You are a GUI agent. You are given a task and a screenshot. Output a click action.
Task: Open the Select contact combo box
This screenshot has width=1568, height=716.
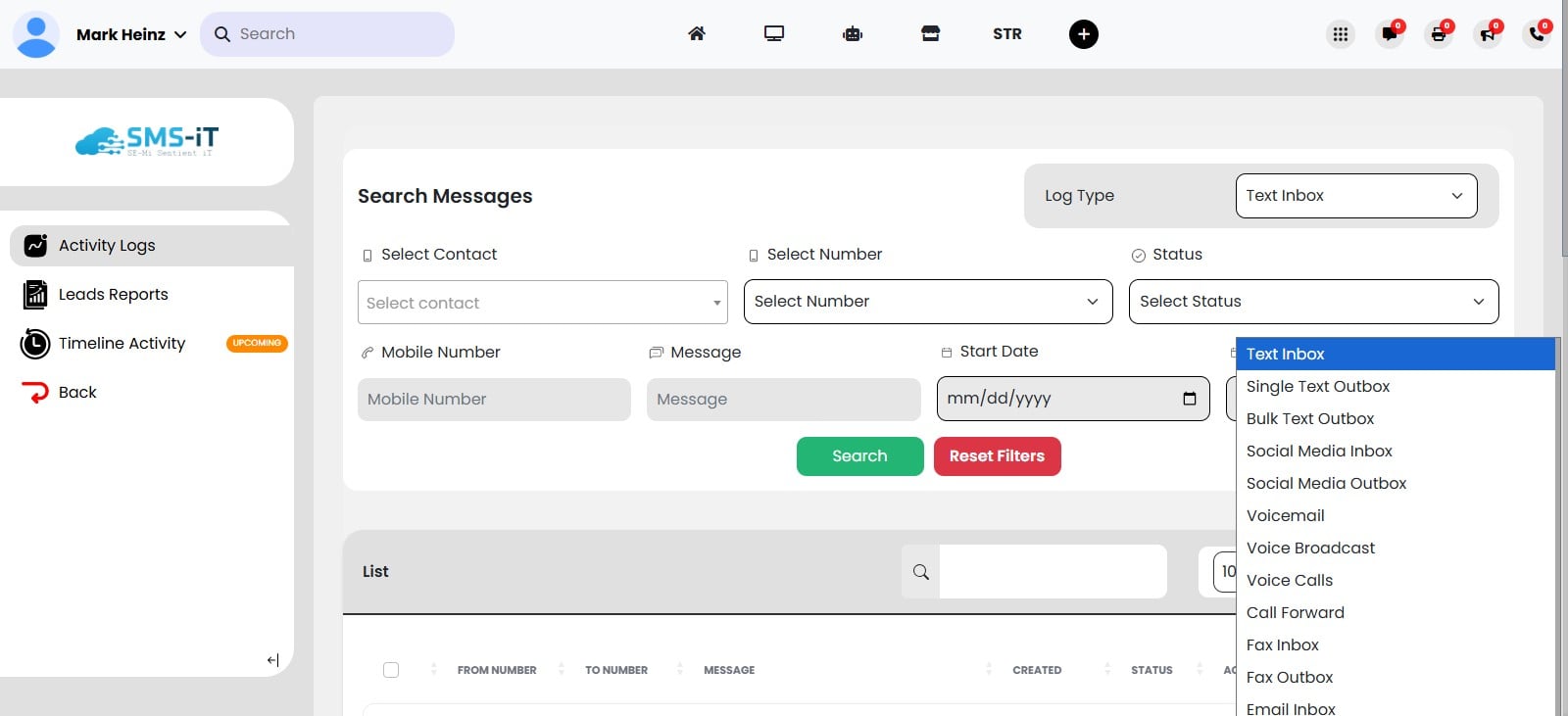543,303
